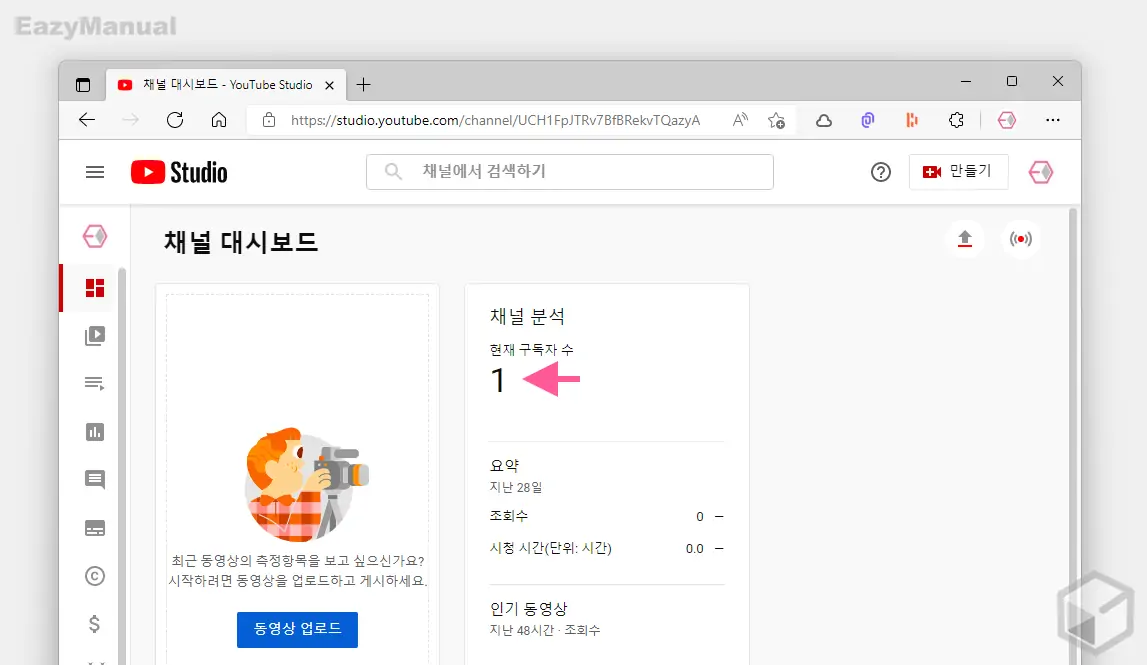Click the browser home icon
The height and width of the screenshot is (665, 1147).
click(x=219, y=120)
